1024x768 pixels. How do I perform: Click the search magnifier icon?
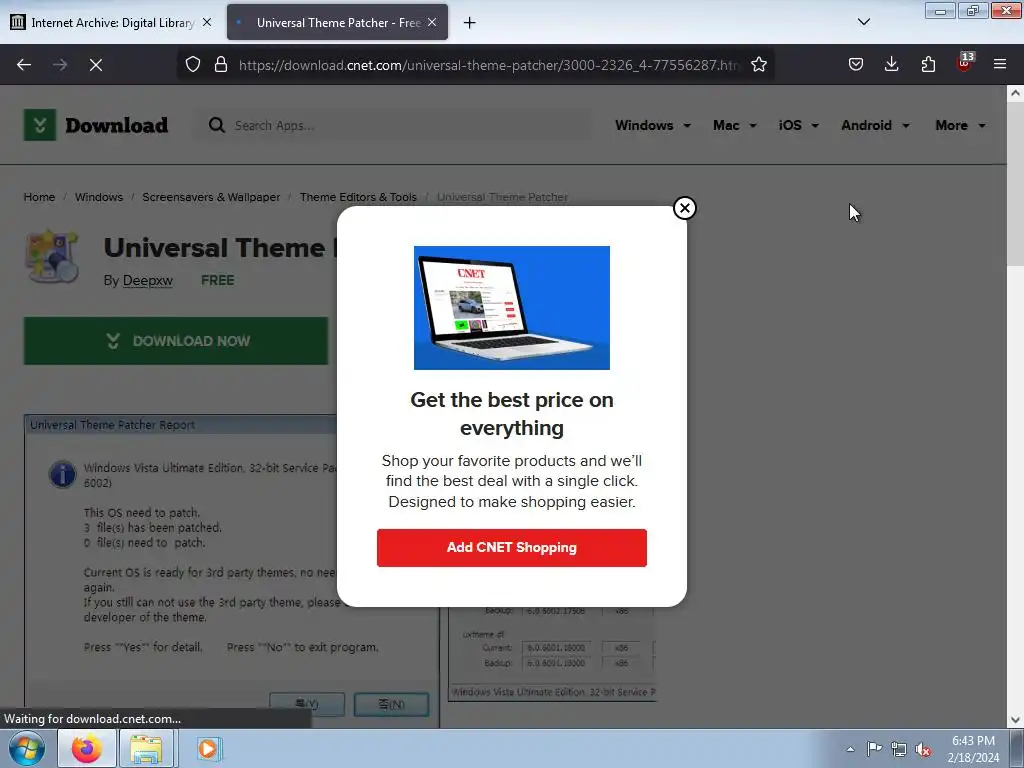pyautogui.click(x=217, y=125)
